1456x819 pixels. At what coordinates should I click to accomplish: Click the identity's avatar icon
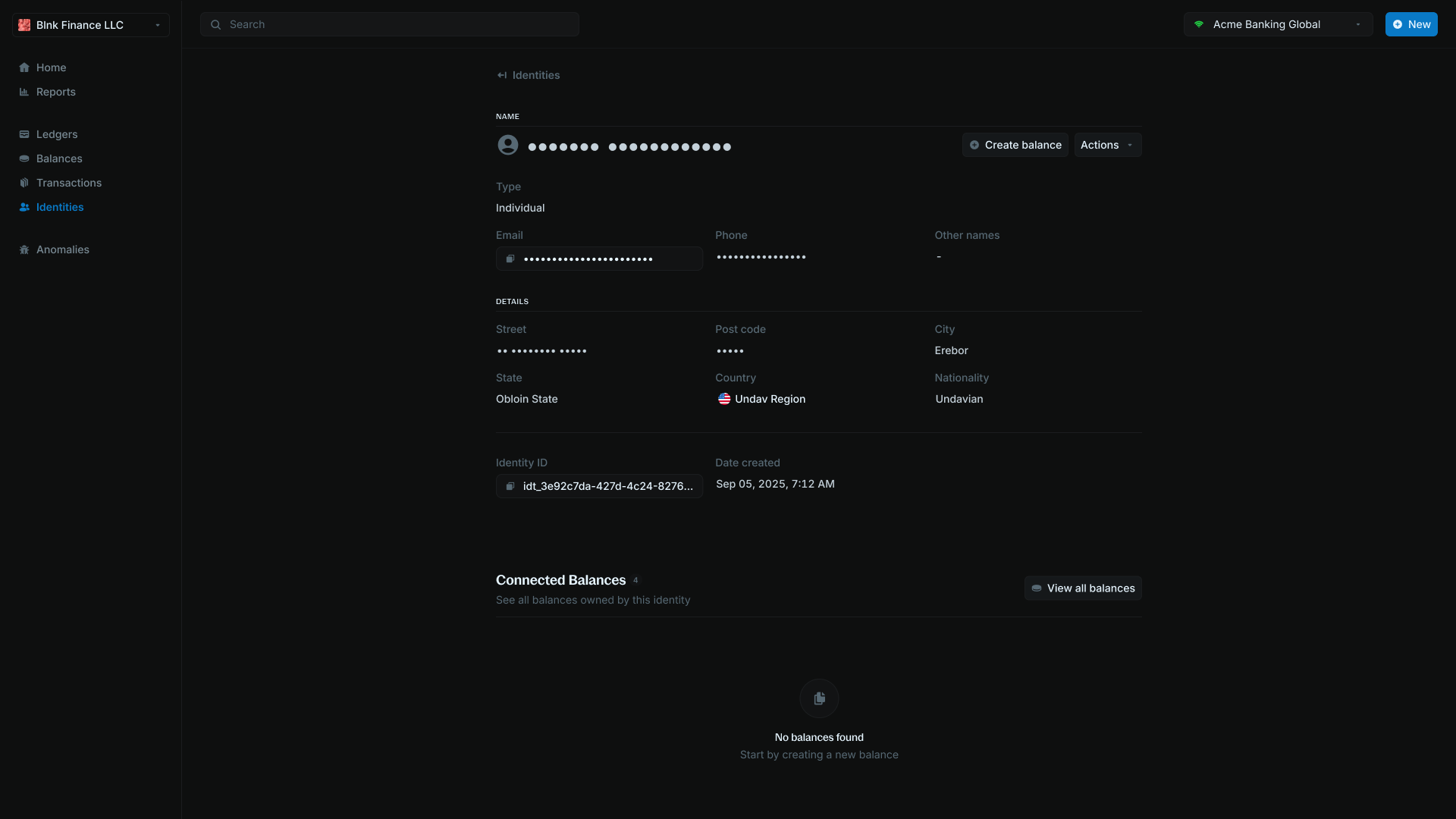pos(508,145)
